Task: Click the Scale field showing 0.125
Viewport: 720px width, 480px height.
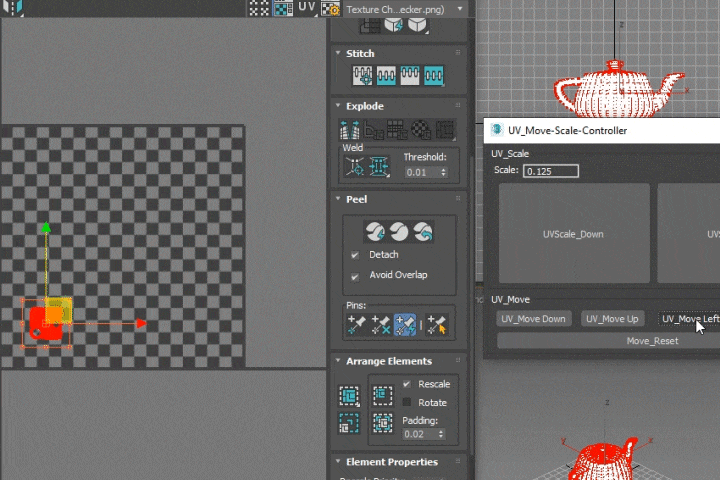Action: click(551, 171)
